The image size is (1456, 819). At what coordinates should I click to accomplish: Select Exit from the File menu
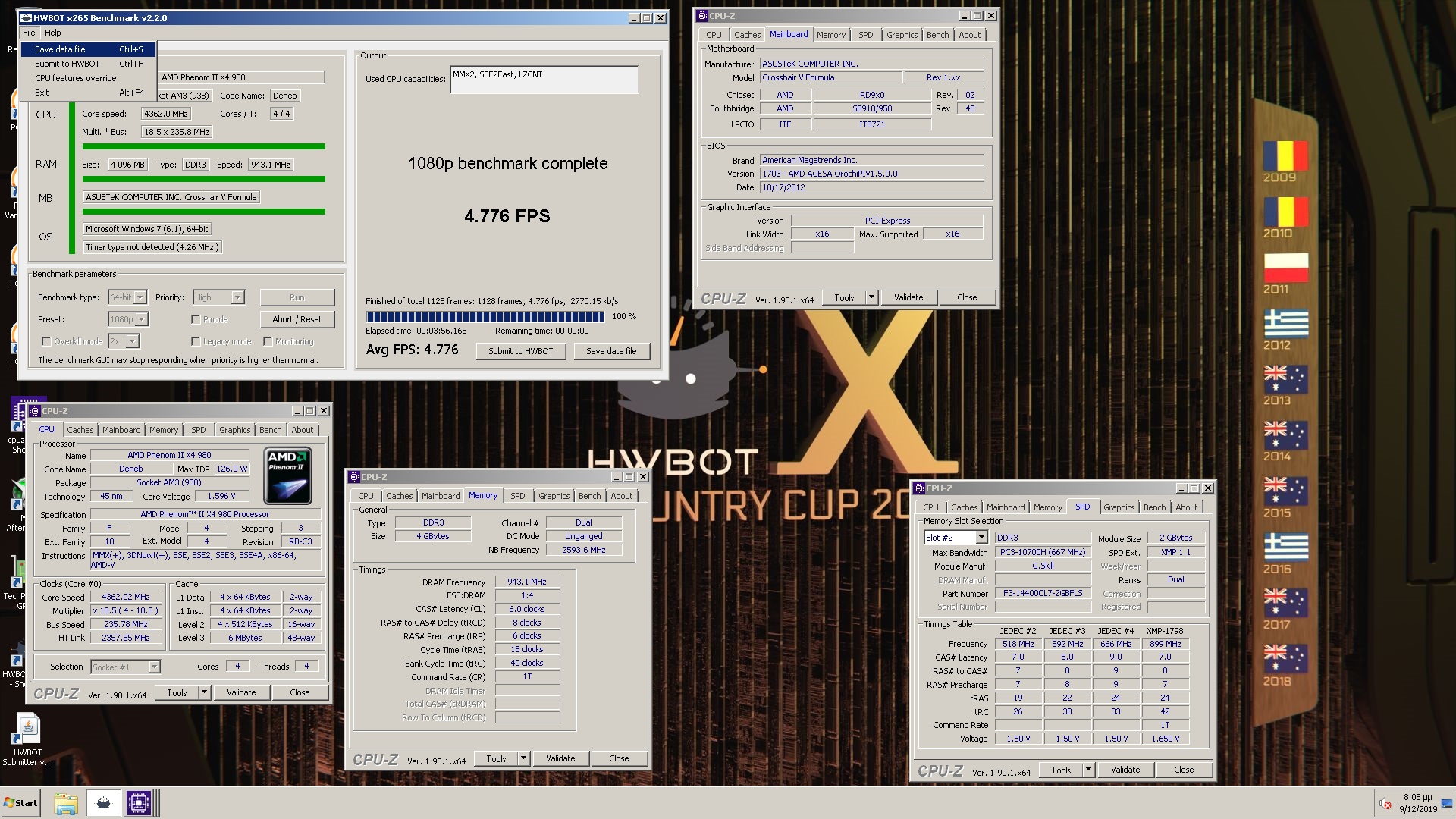[x=89, y=93]
